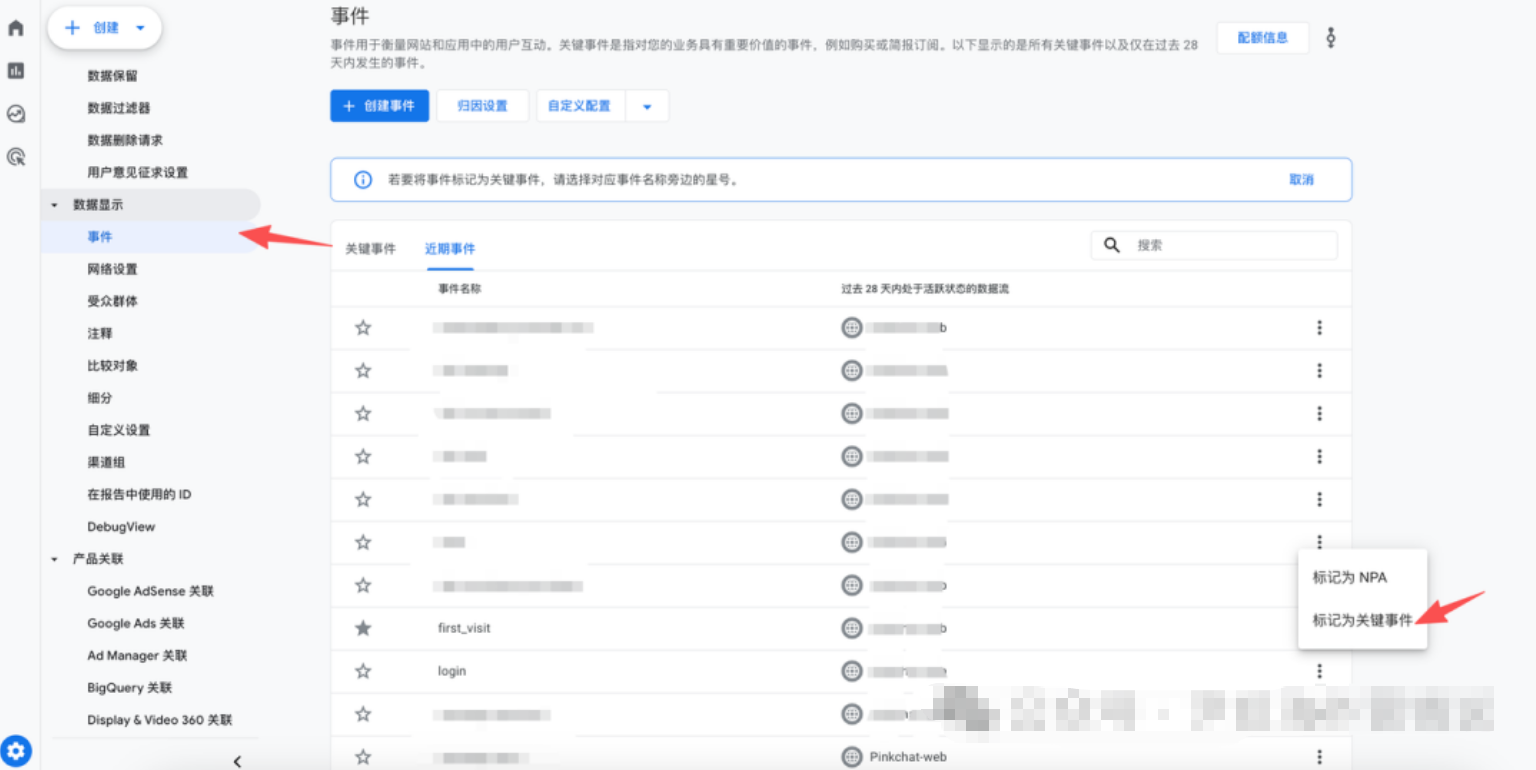Screen dimensions: 1536x770
Task: Unstar the first_visit key event
Action: (x=362, y=628)
